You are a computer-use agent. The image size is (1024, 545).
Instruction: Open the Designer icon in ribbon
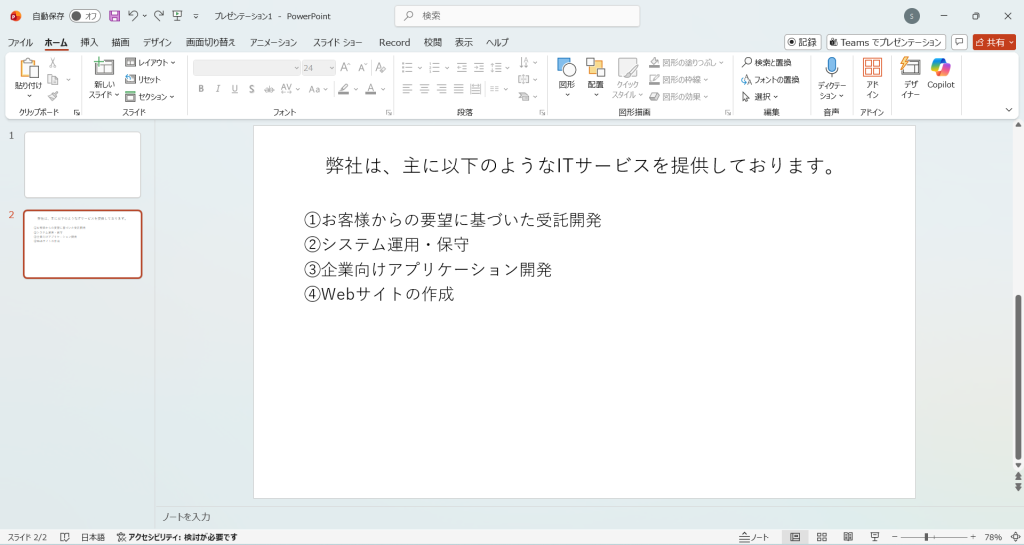pyautogui.click(x=910, y=67)
